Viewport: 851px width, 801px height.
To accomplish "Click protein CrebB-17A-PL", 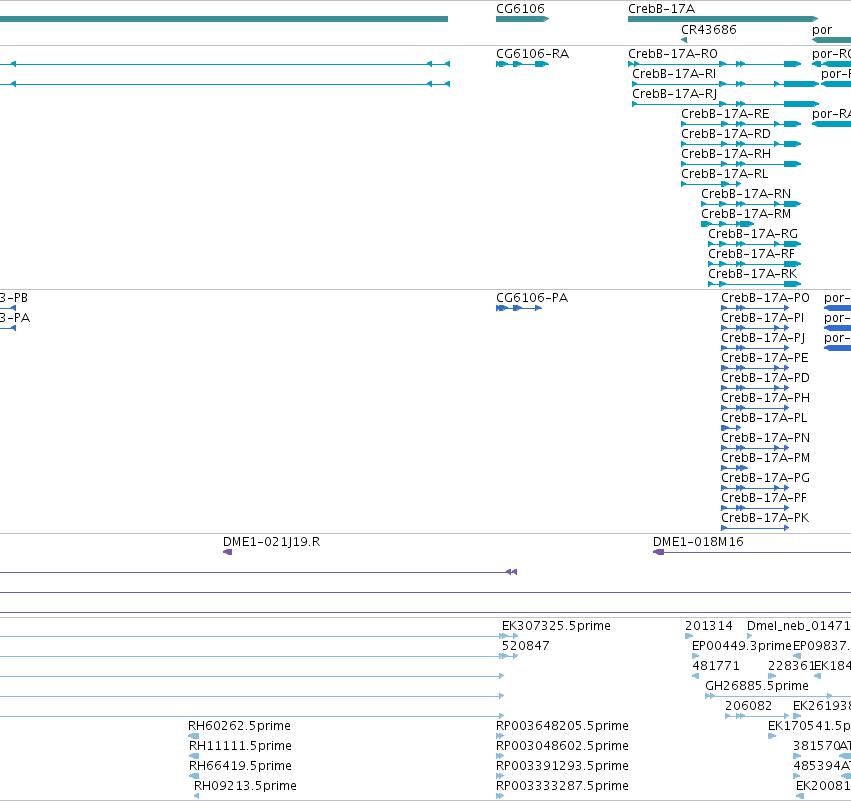I will pyautogui.click(x=764, y=418).
